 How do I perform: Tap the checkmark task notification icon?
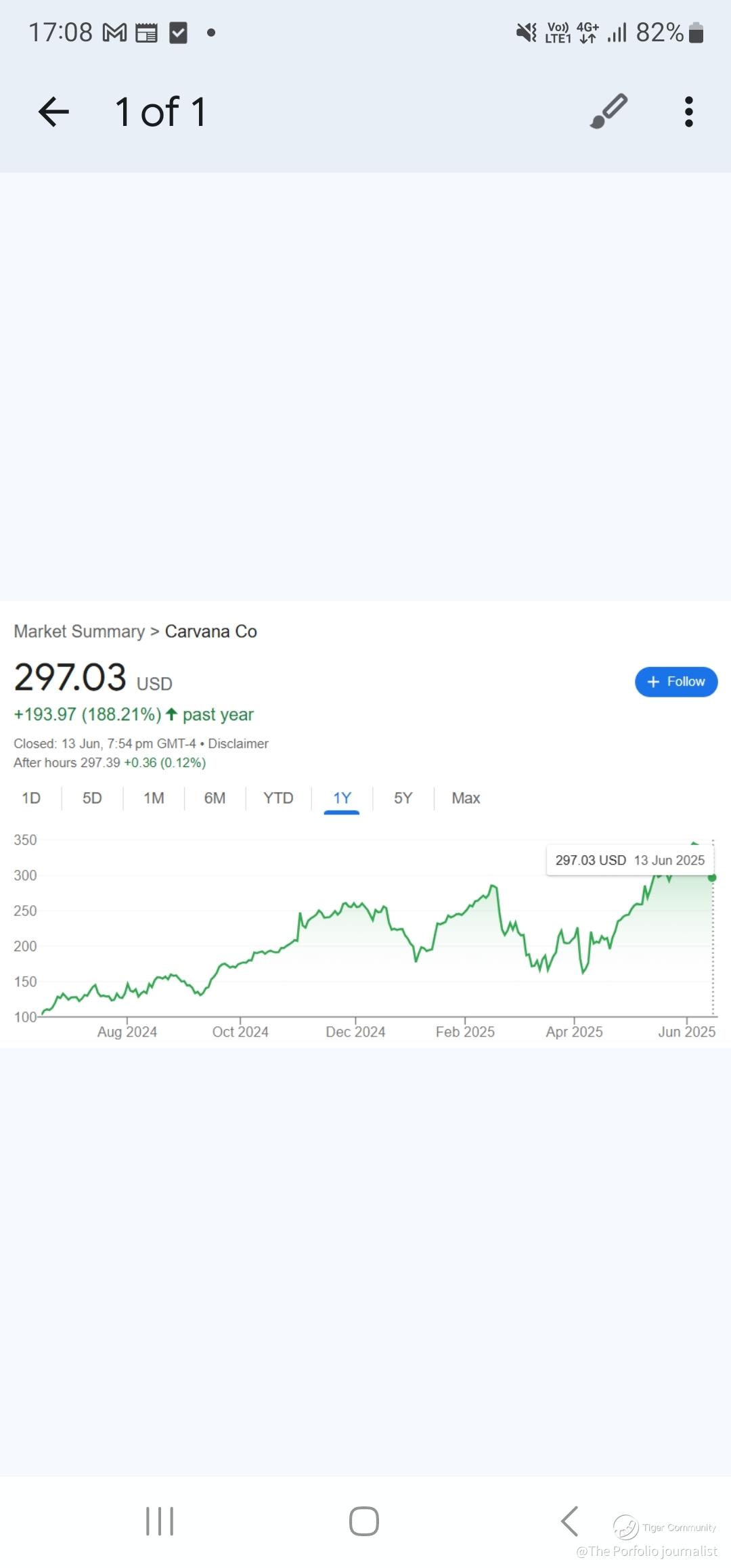point(178,32)
